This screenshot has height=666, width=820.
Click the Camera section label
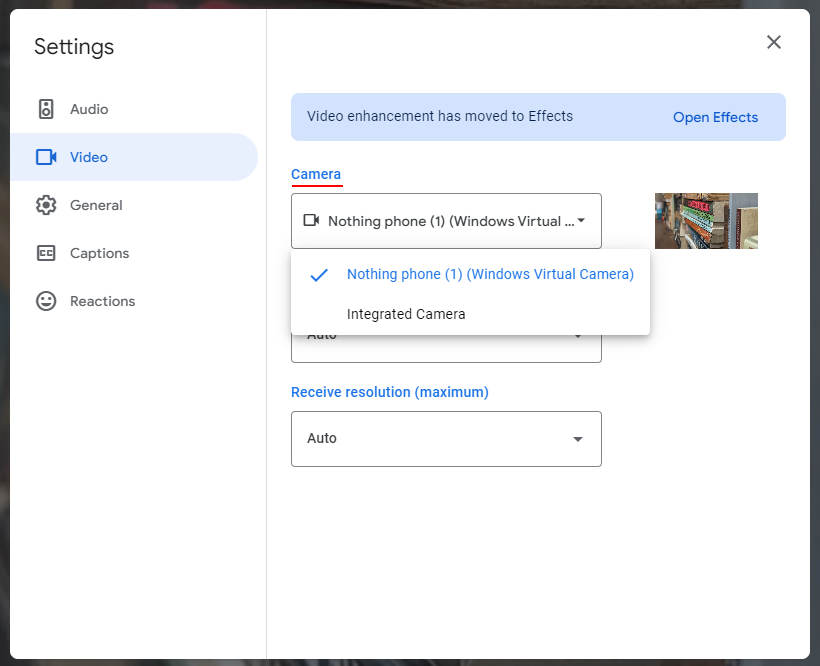point(316,174)
